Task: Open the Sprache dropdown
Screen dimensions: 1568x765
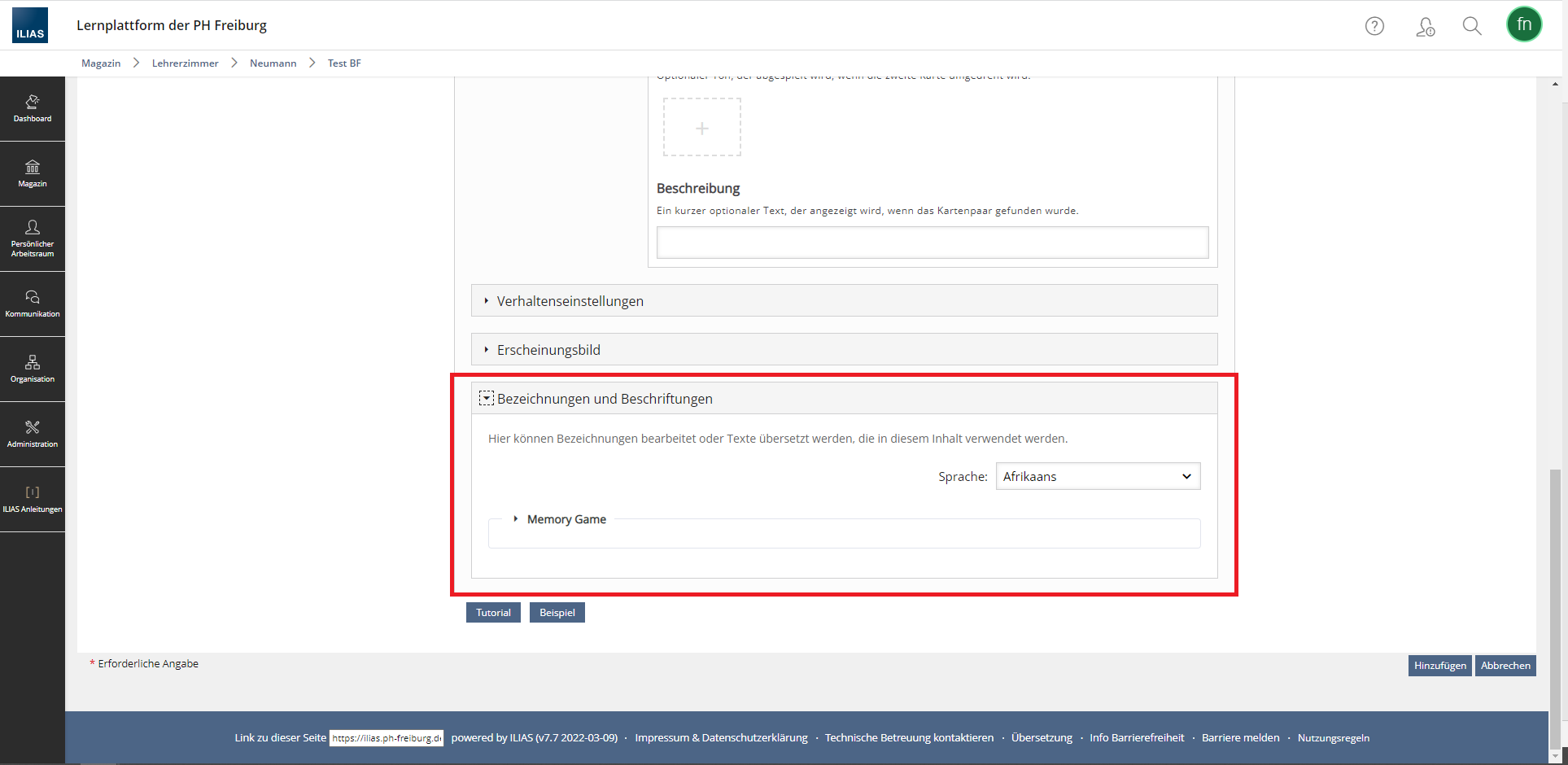Action: pyautogui.click(x=1097, y=477)
